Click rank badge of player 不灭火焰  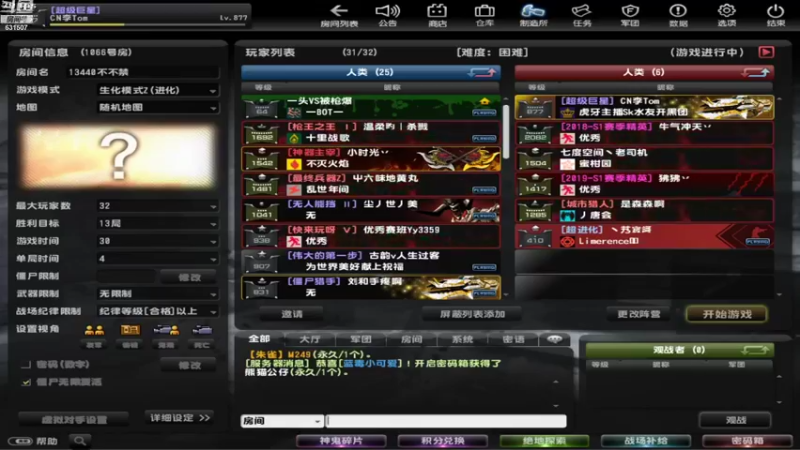pyautogui.click(x=261, y=160)
